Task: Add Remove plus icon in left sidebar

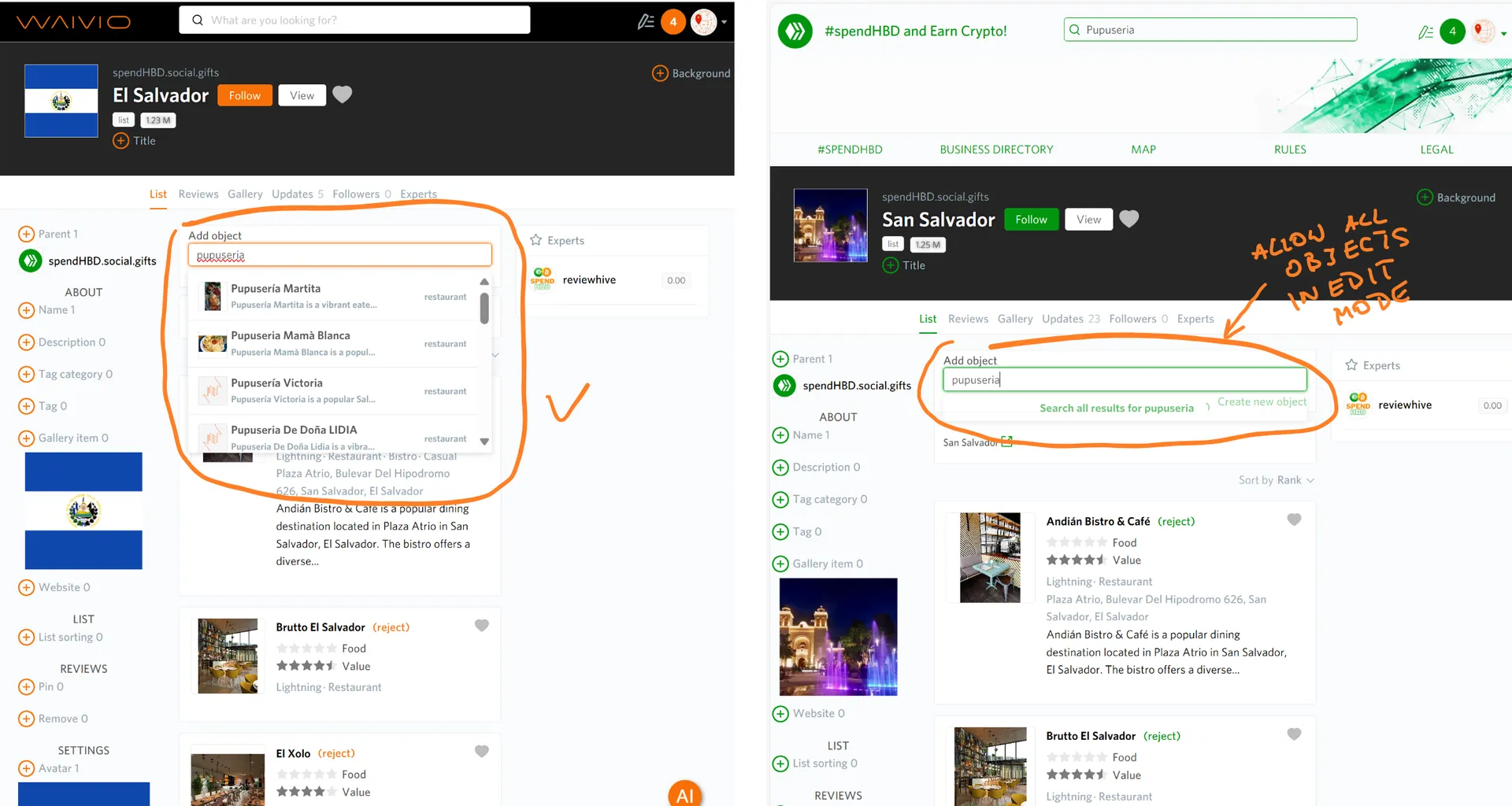Action: [26, 719]
